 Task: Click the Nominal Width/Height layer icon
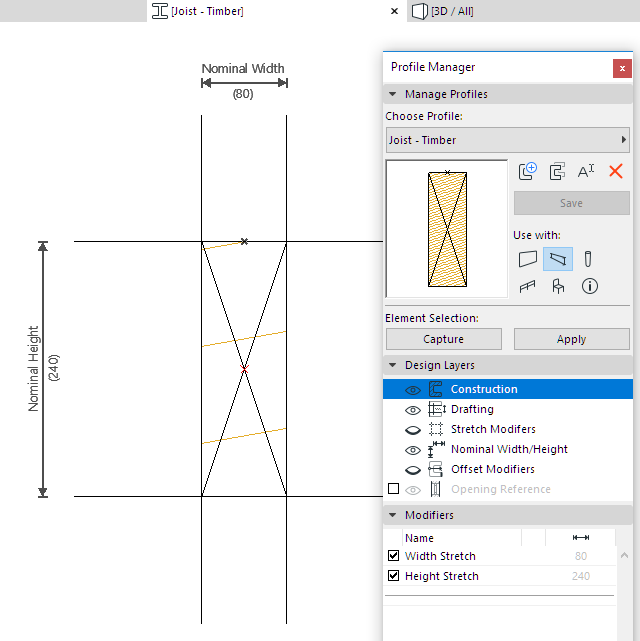tap(436, 449)
